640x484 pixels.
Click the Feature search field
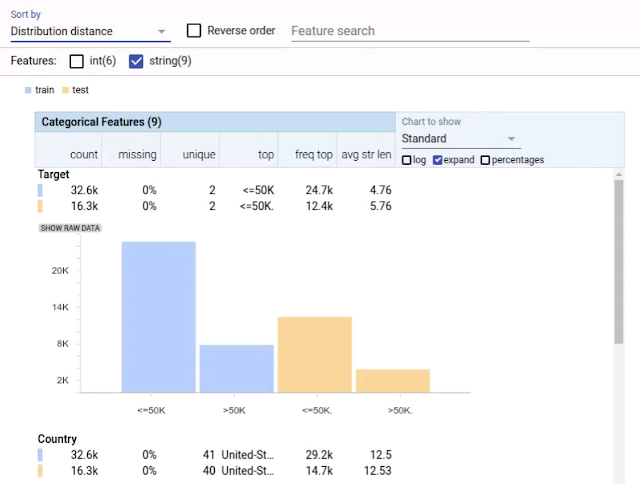[x=409, y=31]
